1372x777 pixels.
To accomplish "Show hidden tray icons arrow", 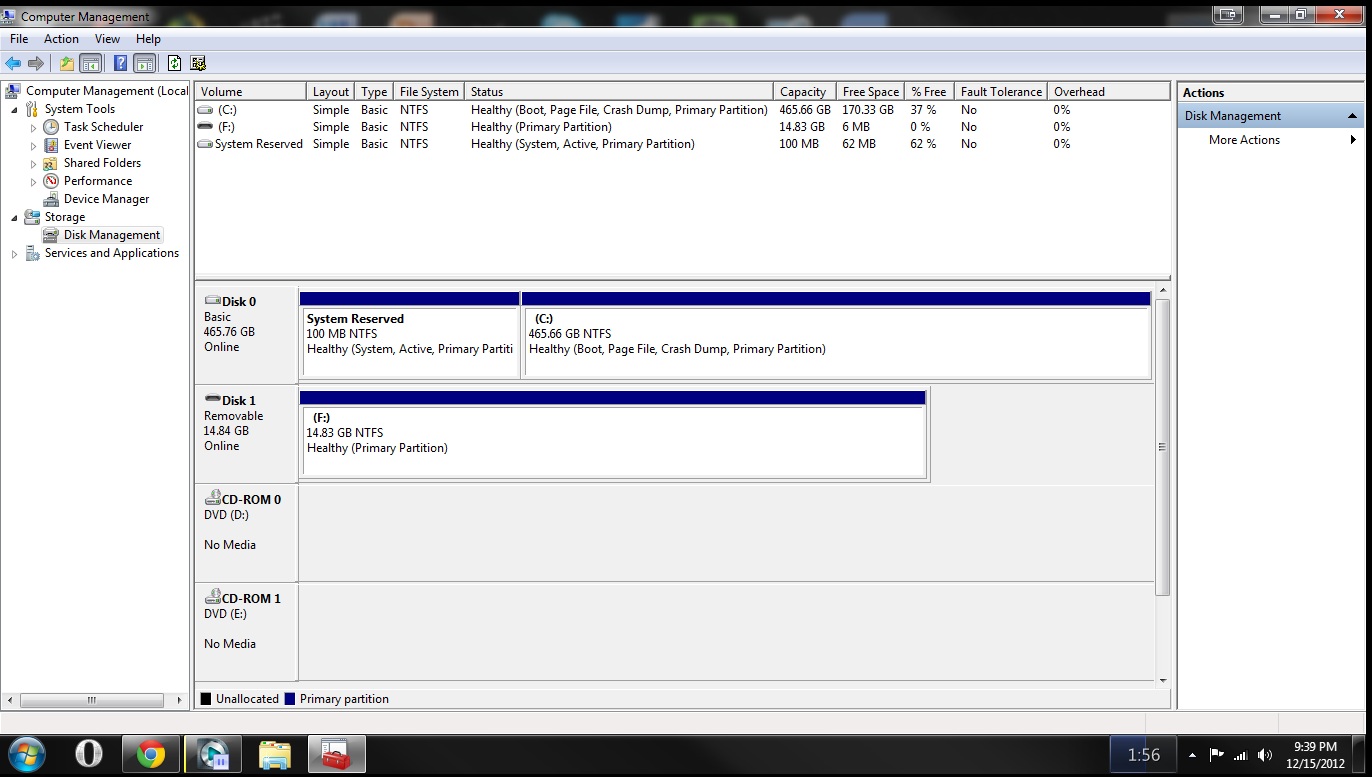I will click(1192, 755).
